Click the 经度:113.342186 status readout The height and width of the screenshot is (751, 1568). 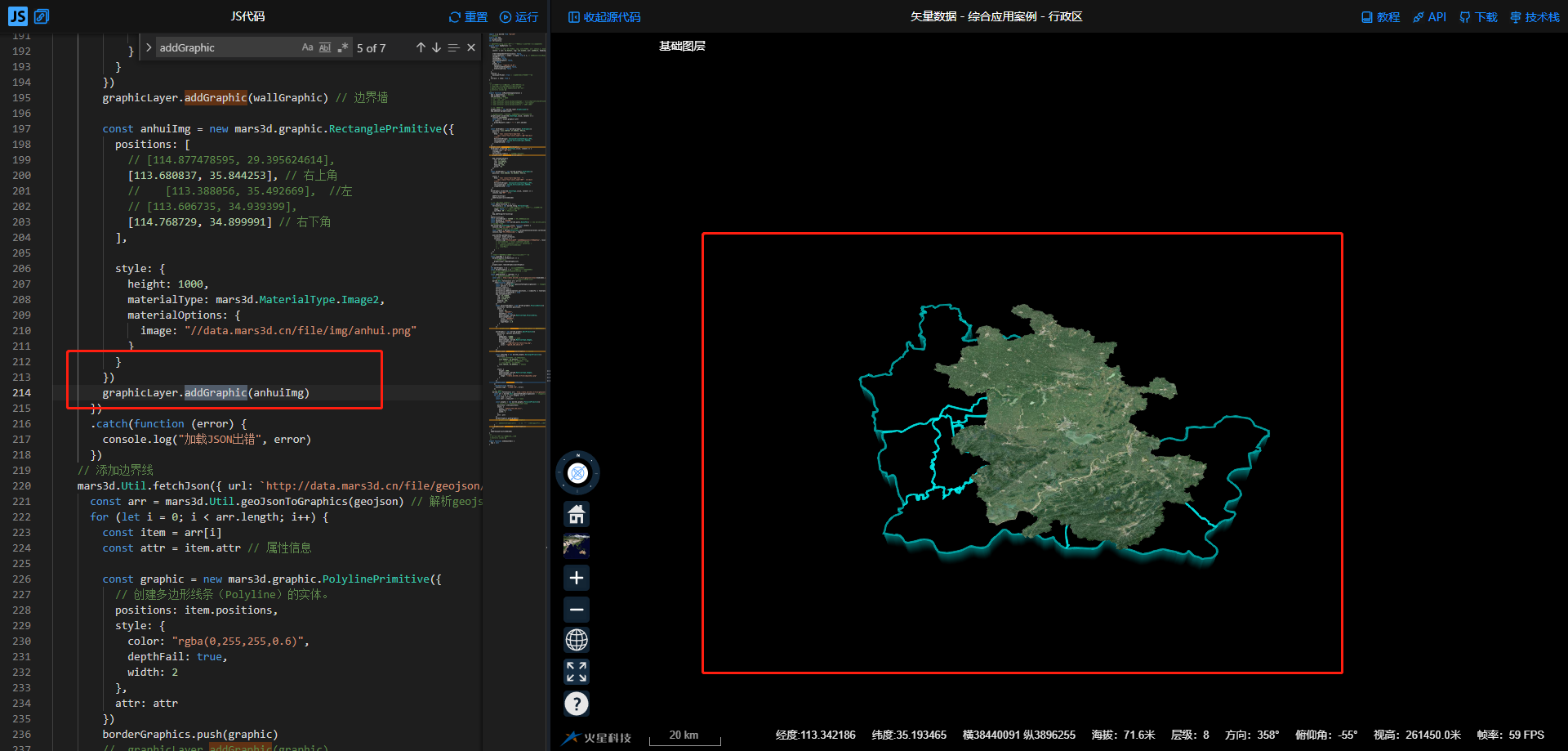tap(815, 735)
